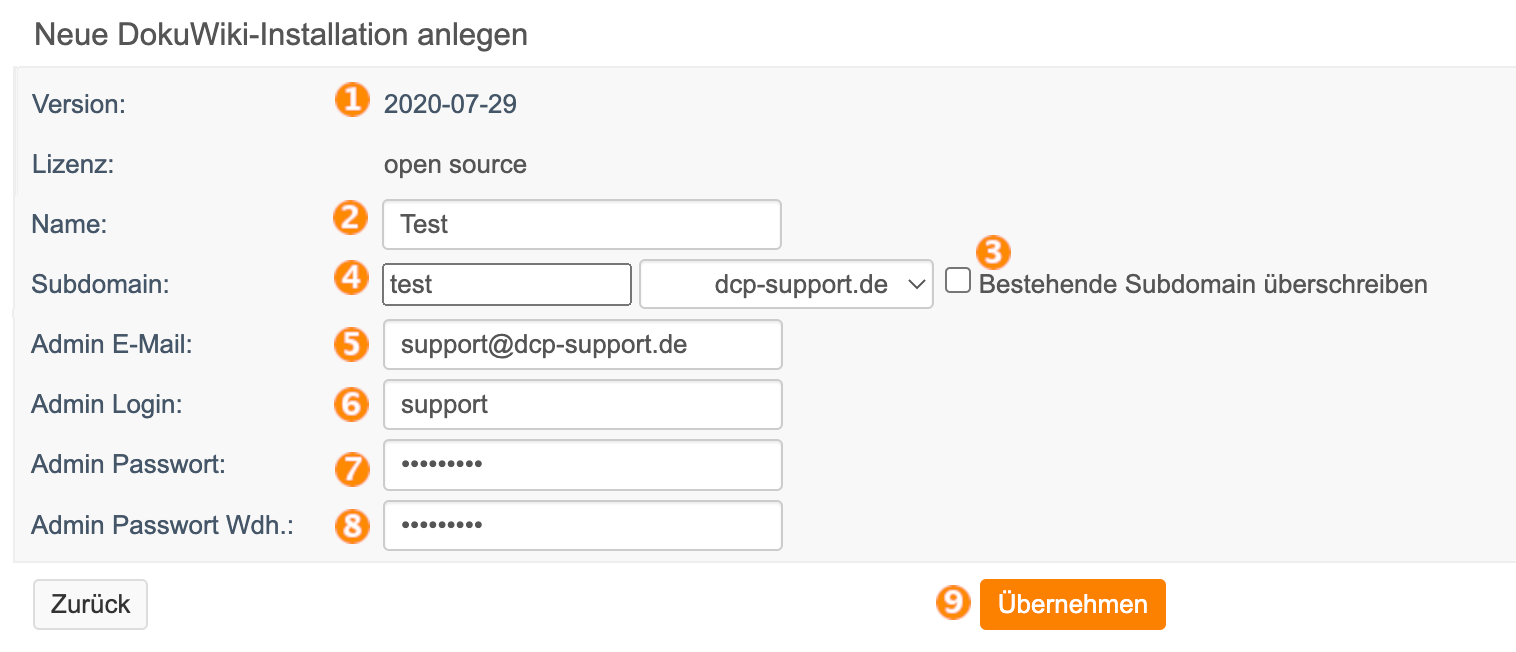1516x652 pixels.
Task: Click the Admin Passwort Wdh. repeat field
Action: point(582,525)
